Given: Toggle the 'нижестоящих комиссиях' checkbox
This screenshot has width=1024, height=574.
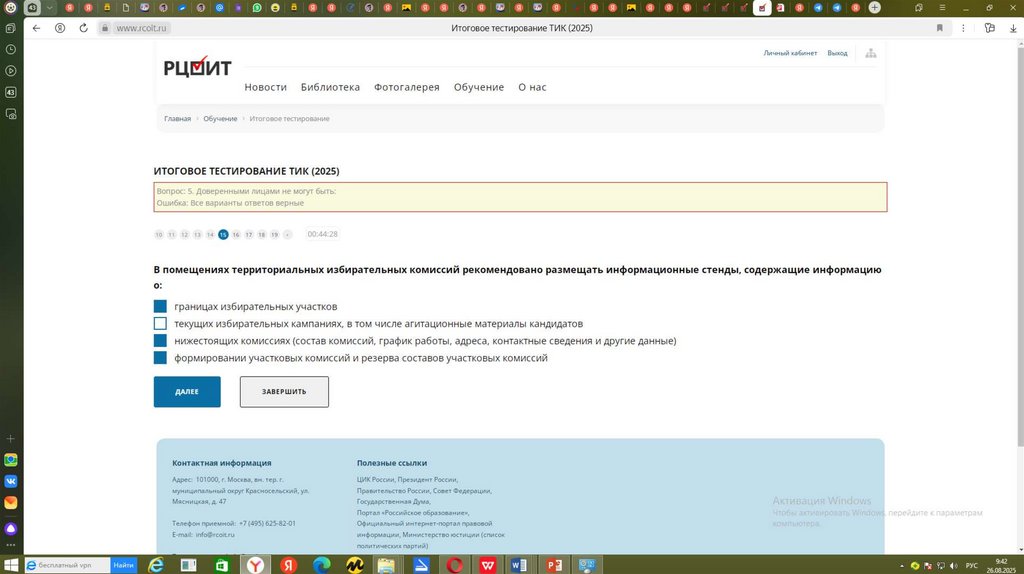Looking at the screenshot, I should click(160, 340).
